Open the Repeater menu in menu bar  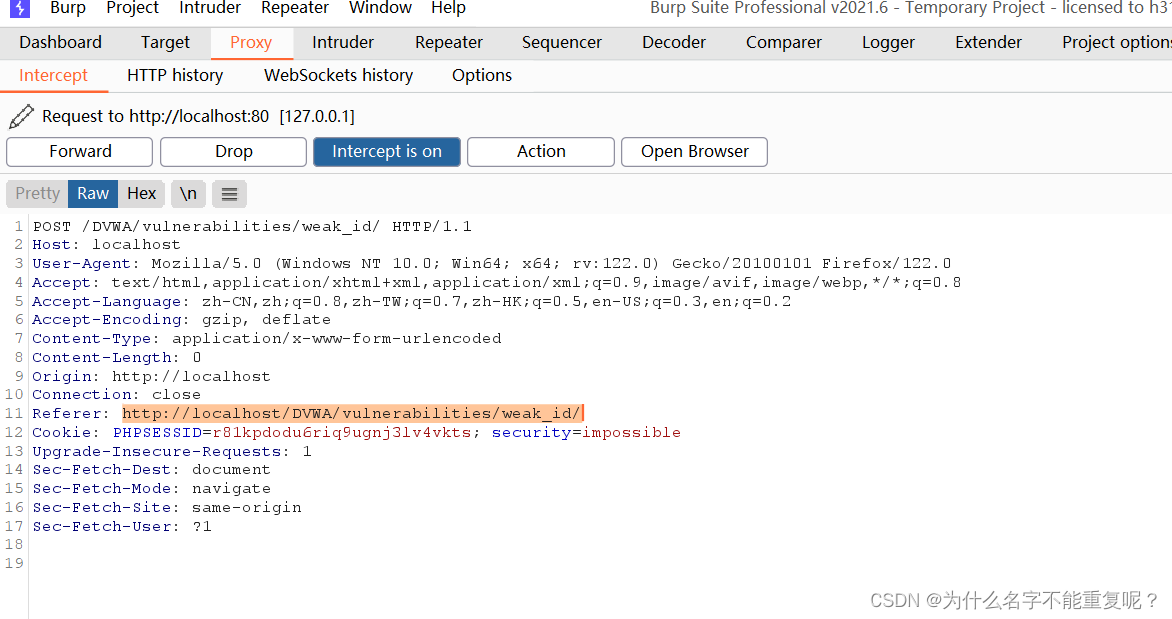[x=294, y=8]
